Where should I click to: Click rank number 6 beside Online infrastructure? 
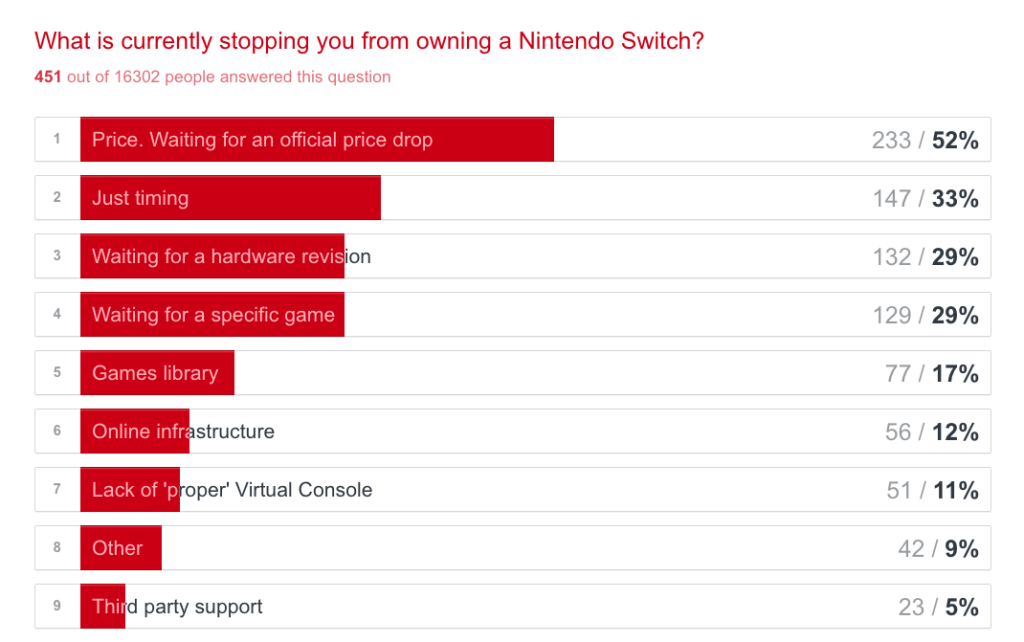click(57, 431)
